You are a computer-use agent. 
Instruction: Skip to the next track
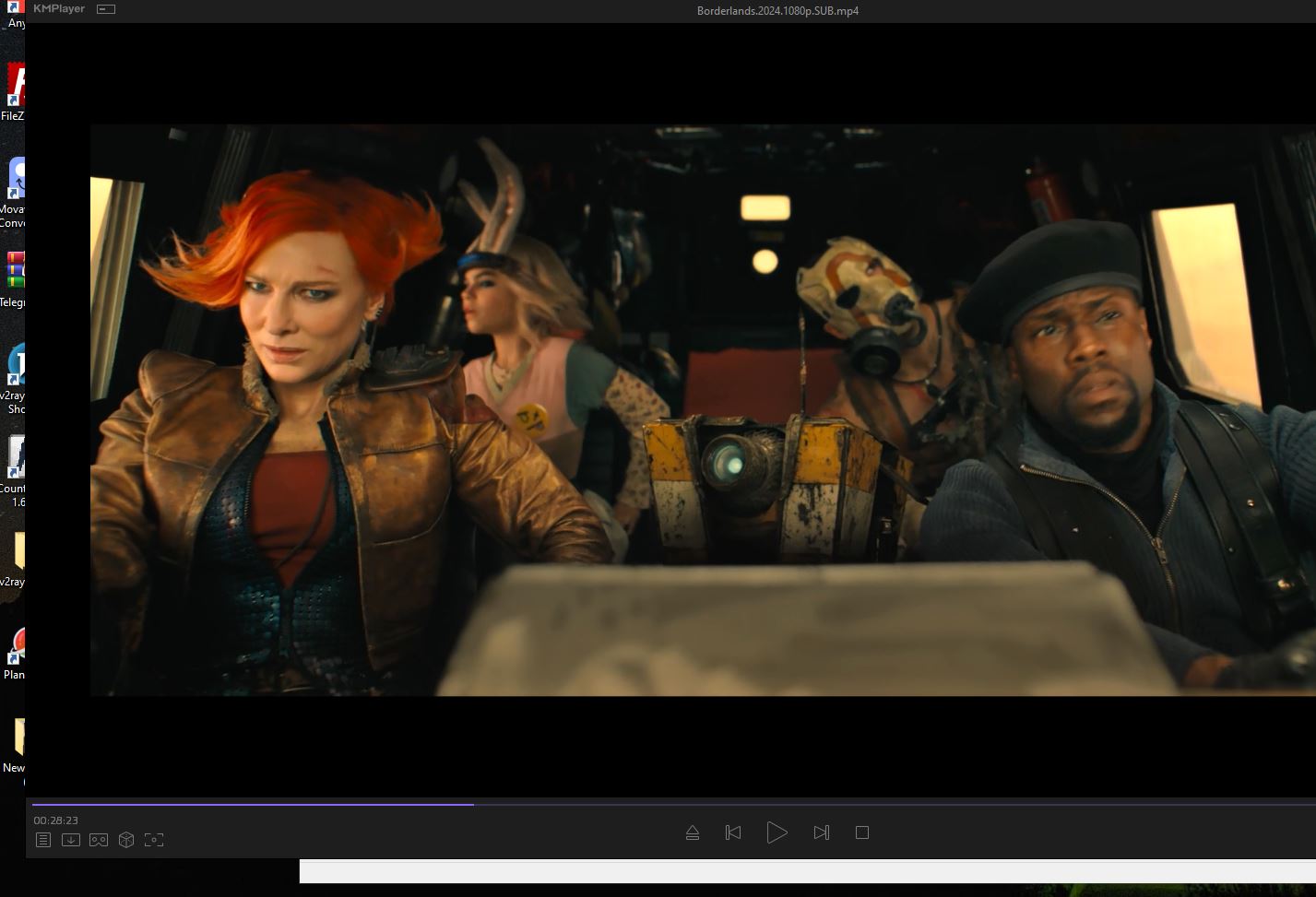pos(822,832)
